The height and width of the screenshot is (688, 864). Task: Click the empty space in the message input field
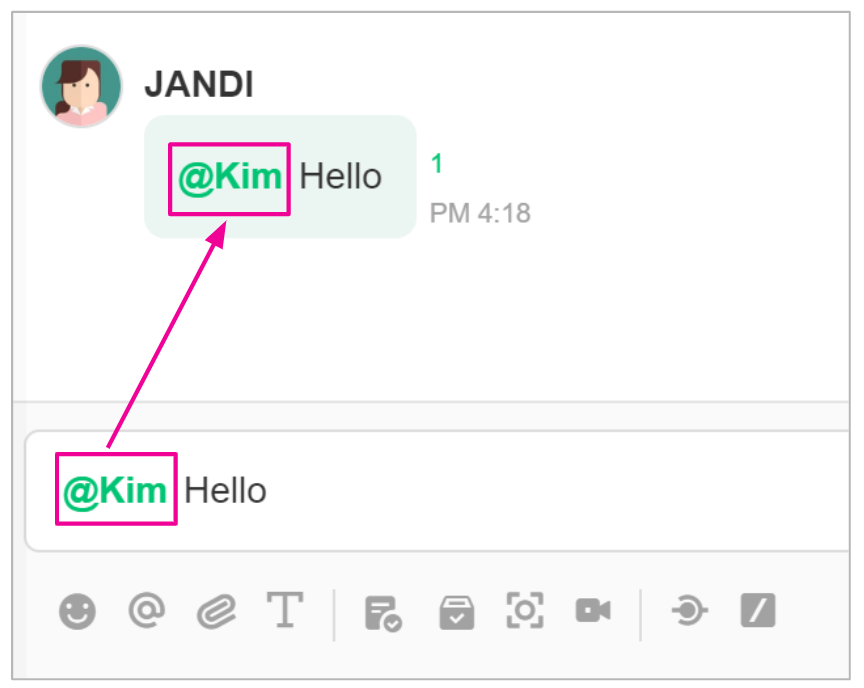(x=560, y=491)
